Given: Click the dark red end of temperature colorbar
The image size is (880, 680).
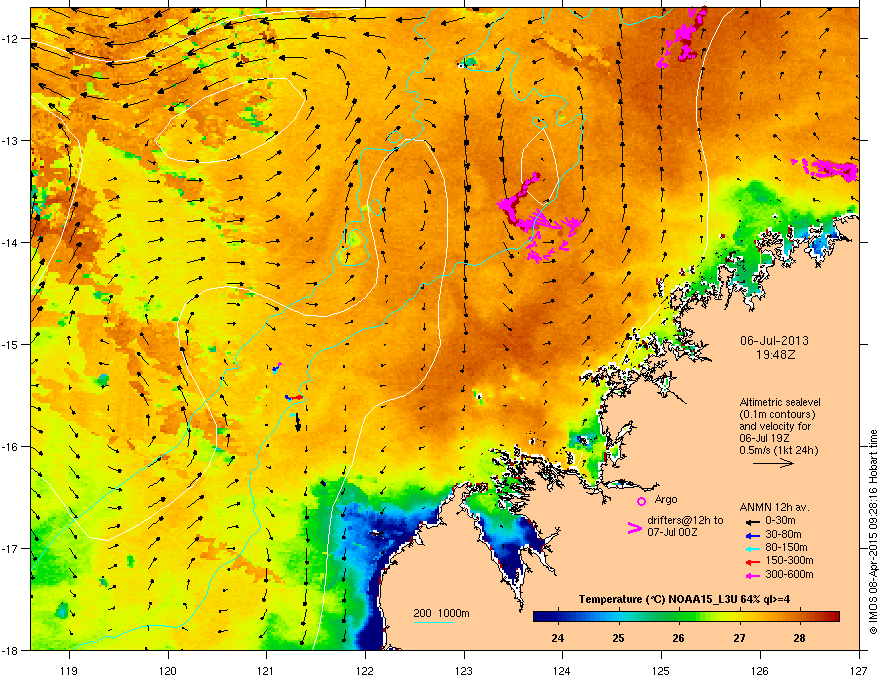Looking at the screenshot, I should (x=832, y=617).
